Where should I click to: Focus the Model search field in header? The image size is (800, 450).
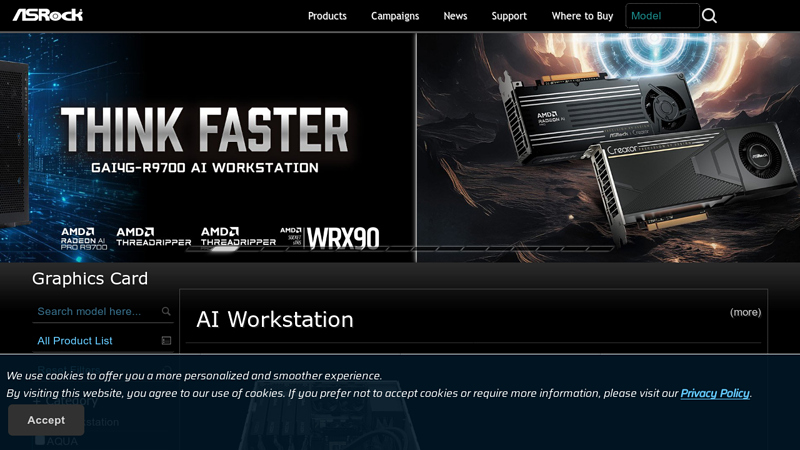(662, 16)
